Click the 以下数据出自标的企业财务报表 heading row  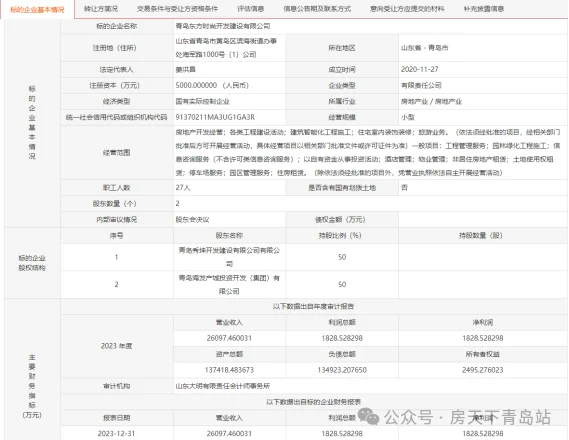coord(314,402)
